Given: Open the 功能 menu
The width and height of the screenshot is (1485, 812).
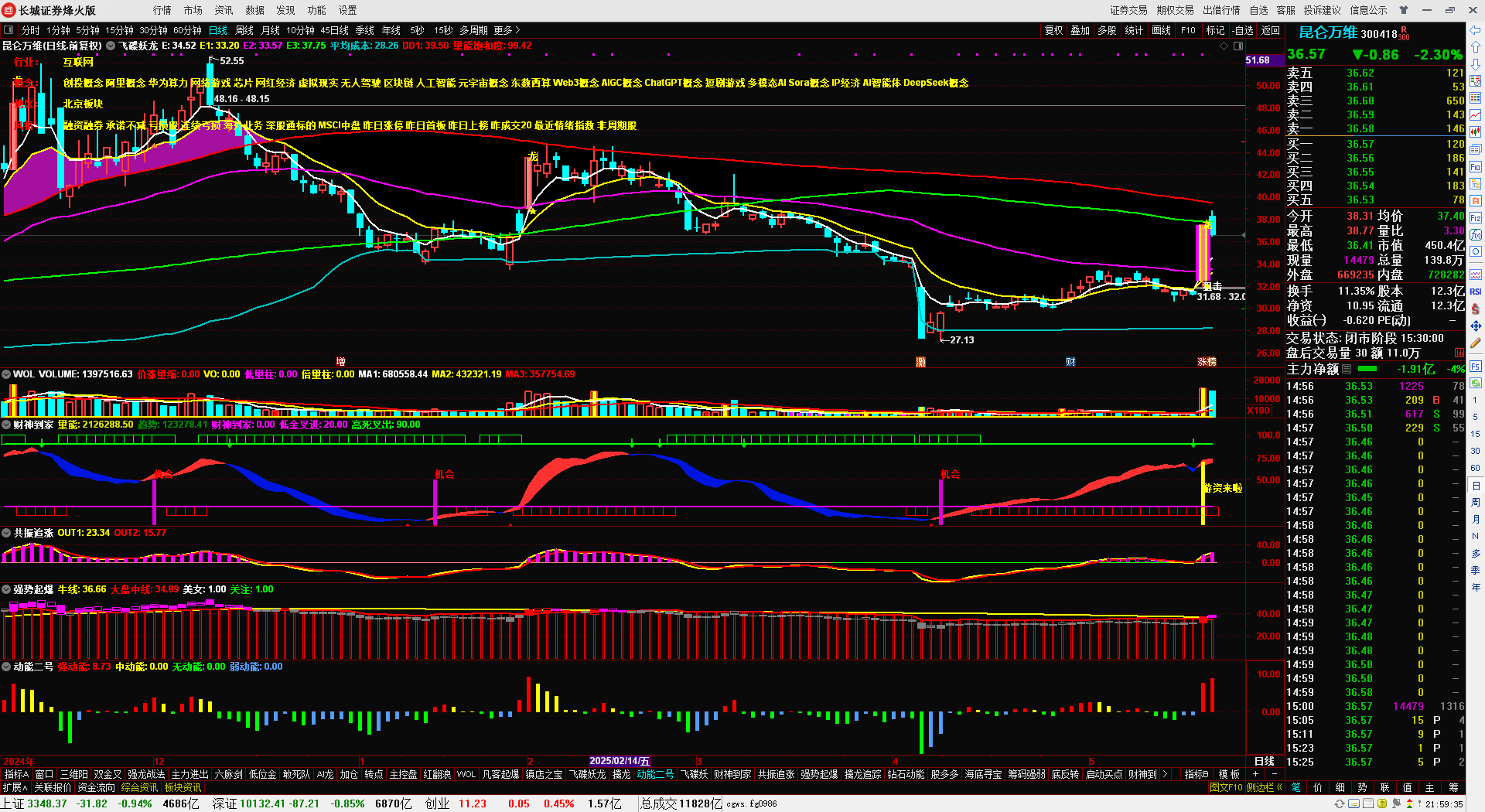Looking at the screenshot, I should click(x=317, y=10).
